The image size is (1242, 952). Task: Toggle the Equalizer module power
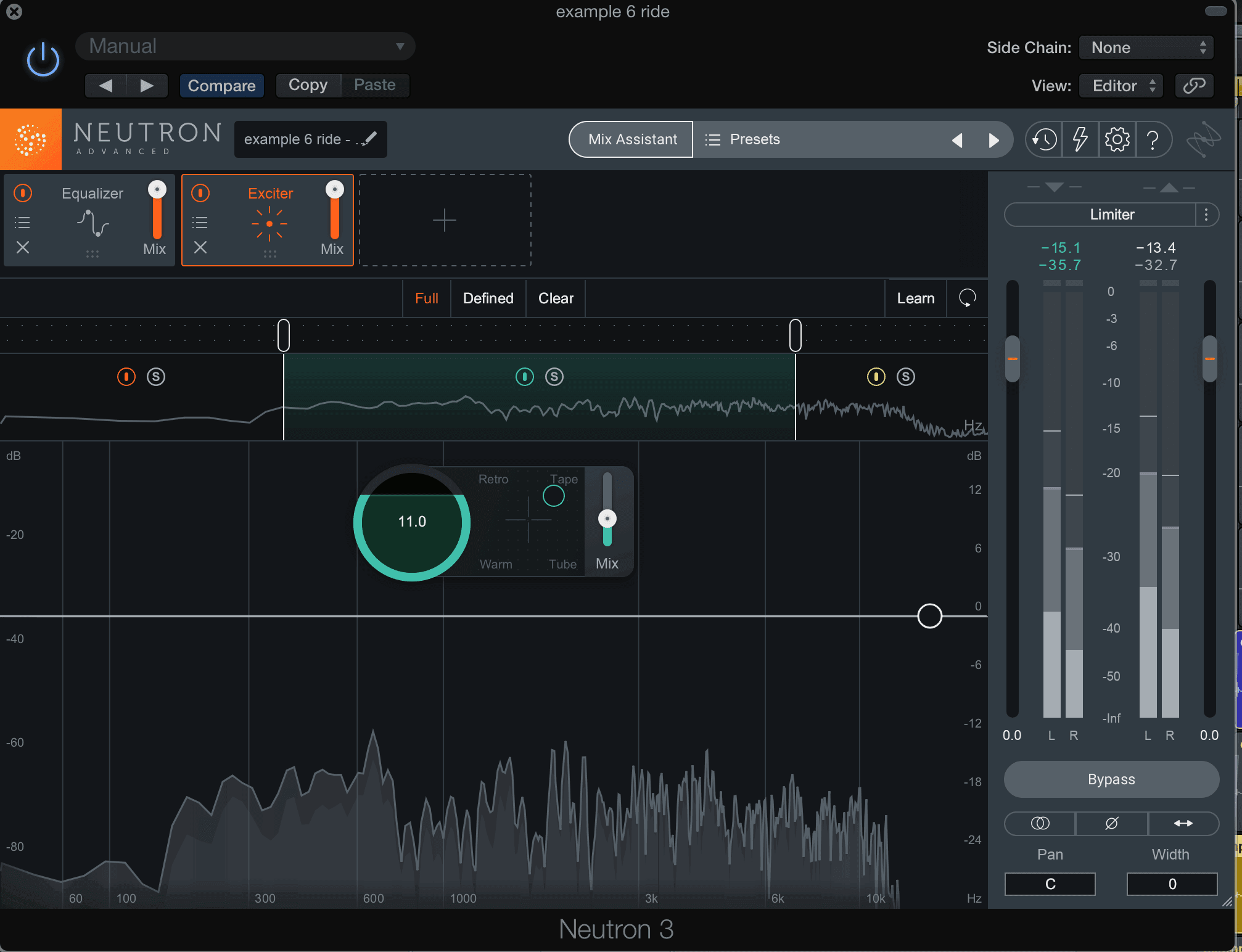pos(23,193)
